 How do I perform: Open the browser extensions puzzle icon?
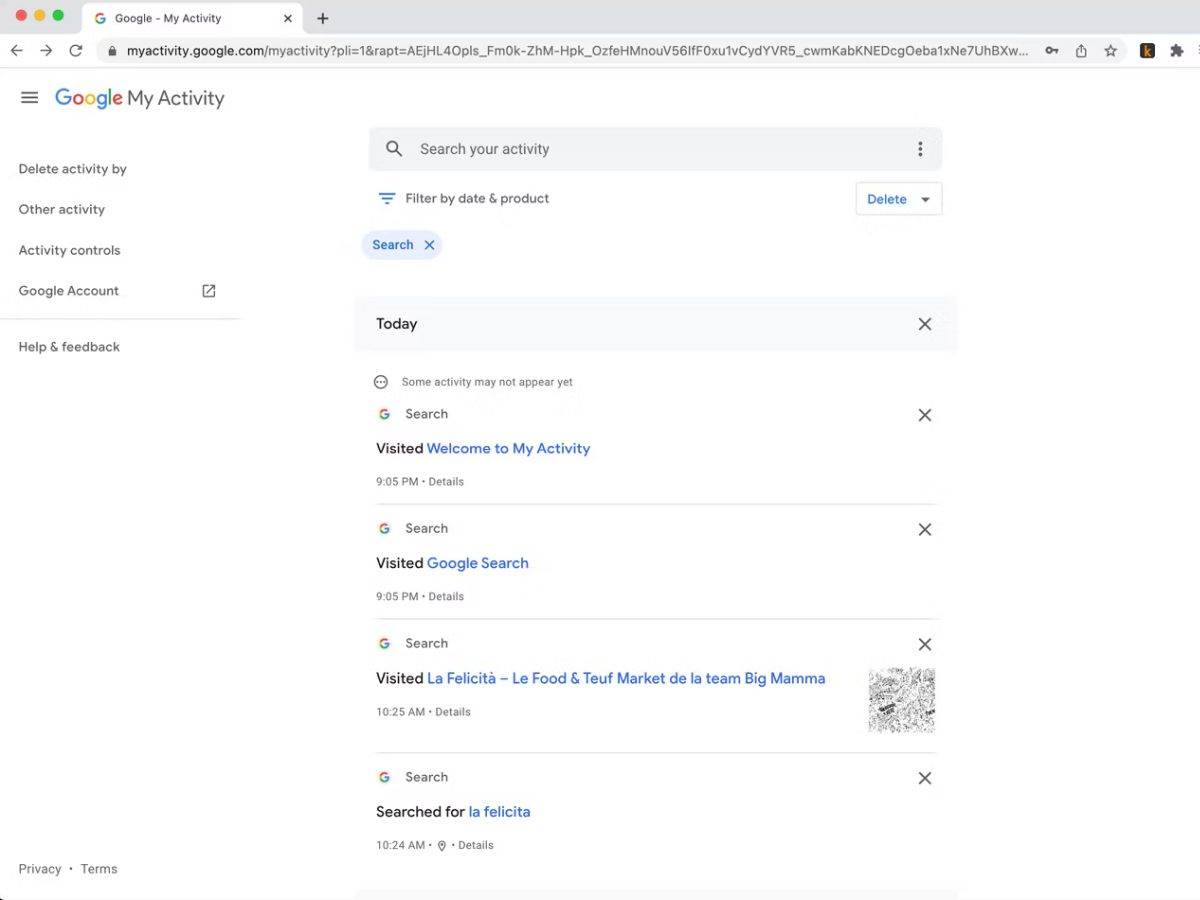tap(1176, 51)
